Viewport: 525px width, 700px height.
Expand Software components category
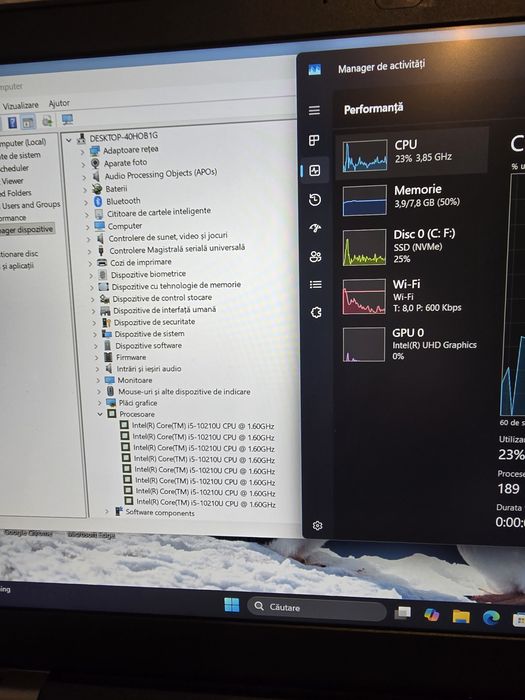click(107, 512)
